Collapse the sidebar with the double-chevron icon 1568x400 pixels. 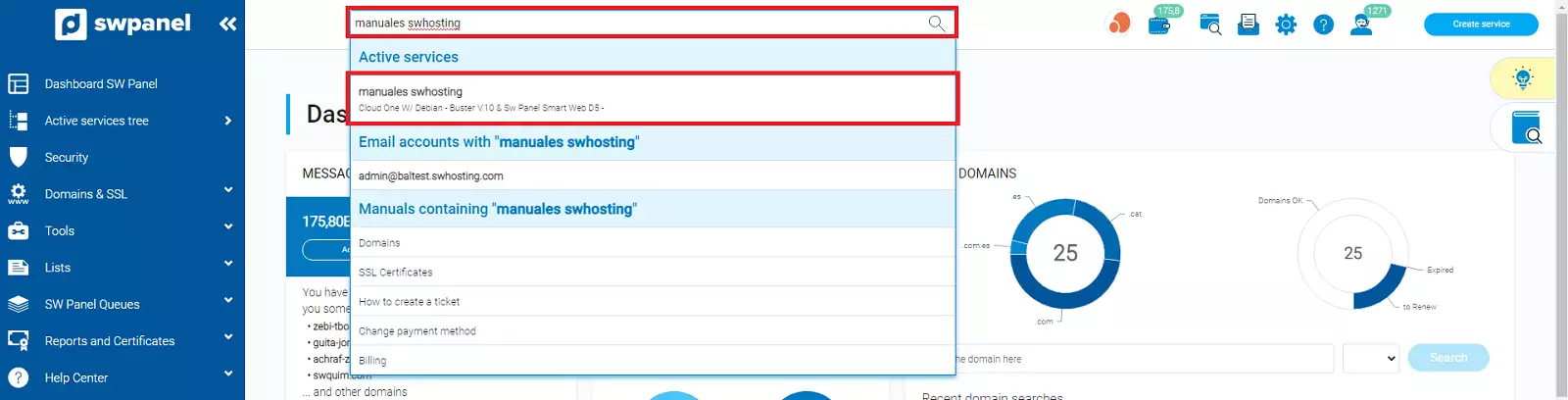coord(227,24)
